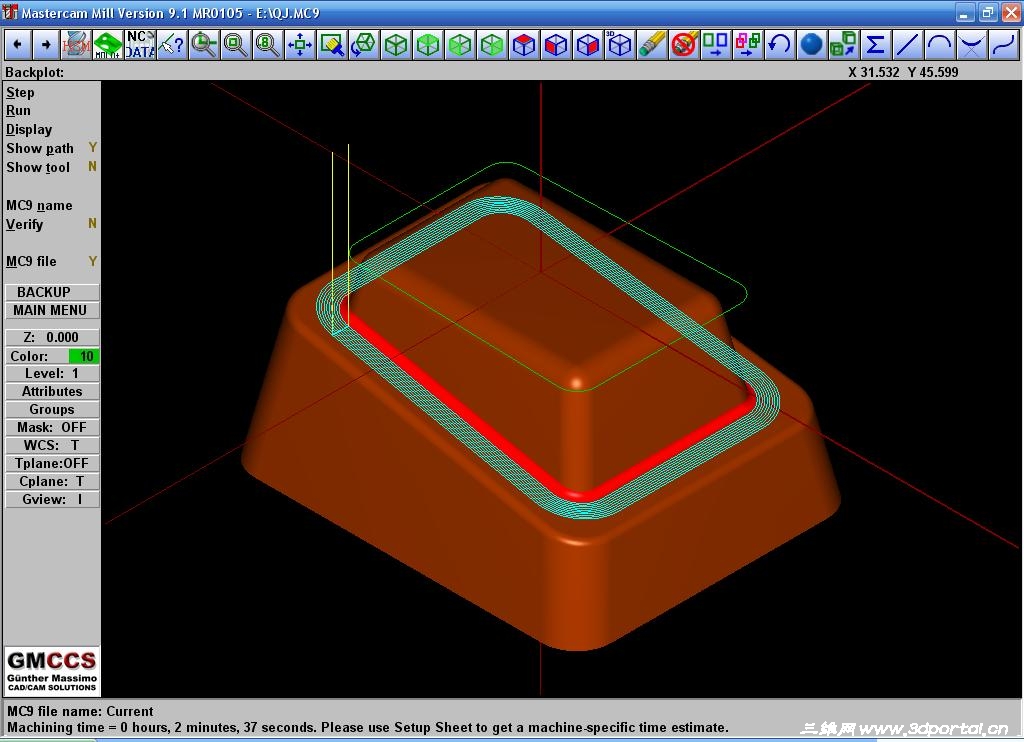Click the Backplot: menu title
The image size is (1024, 742).
35,72
